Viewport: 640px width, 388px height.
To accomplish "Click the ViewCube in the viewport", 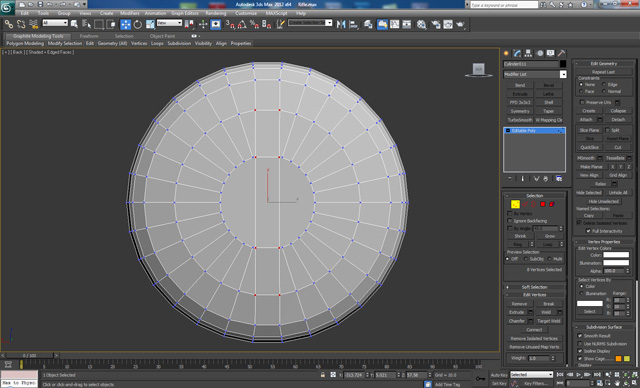I will [x=478, y=69].
